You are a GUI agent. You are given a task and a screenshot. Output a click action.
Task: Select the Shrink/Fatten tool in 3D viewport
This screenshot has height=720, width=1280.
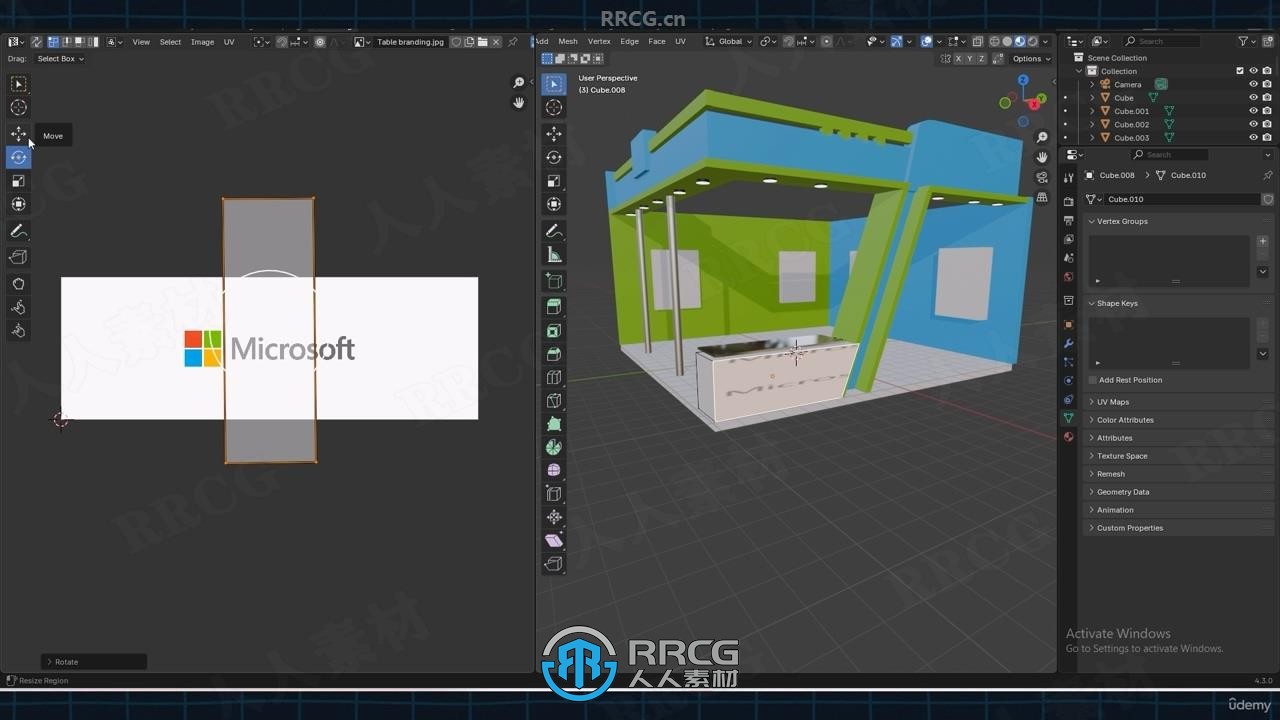[x=553, y=517]
